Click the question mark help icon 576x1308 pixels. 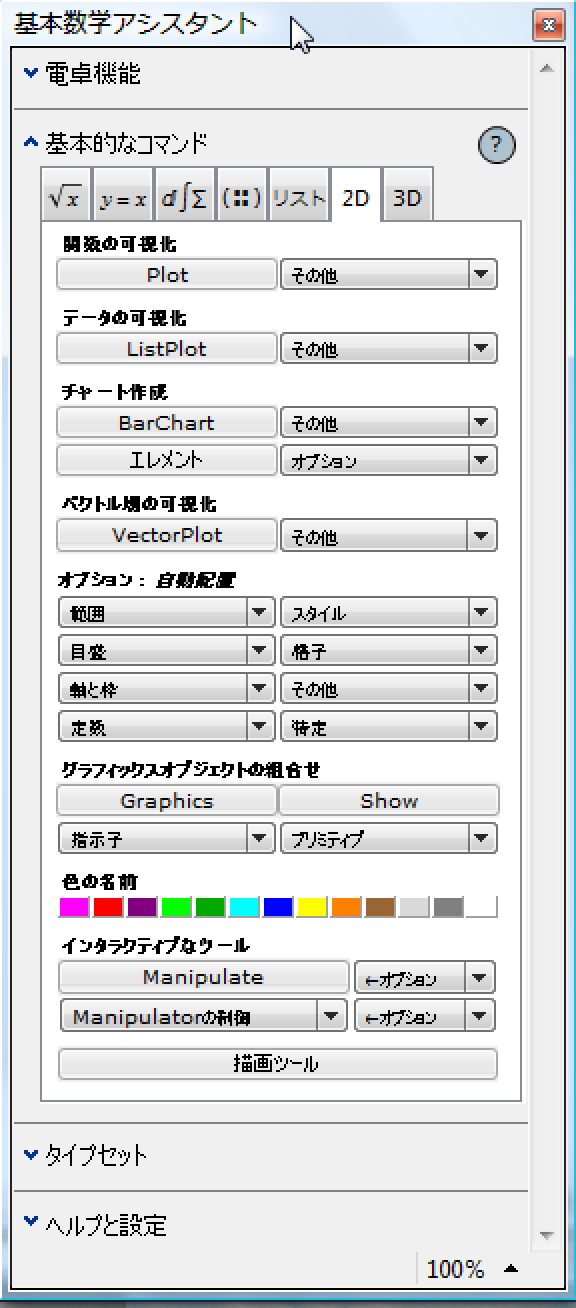pyautogui.click(x=496, y=146)
